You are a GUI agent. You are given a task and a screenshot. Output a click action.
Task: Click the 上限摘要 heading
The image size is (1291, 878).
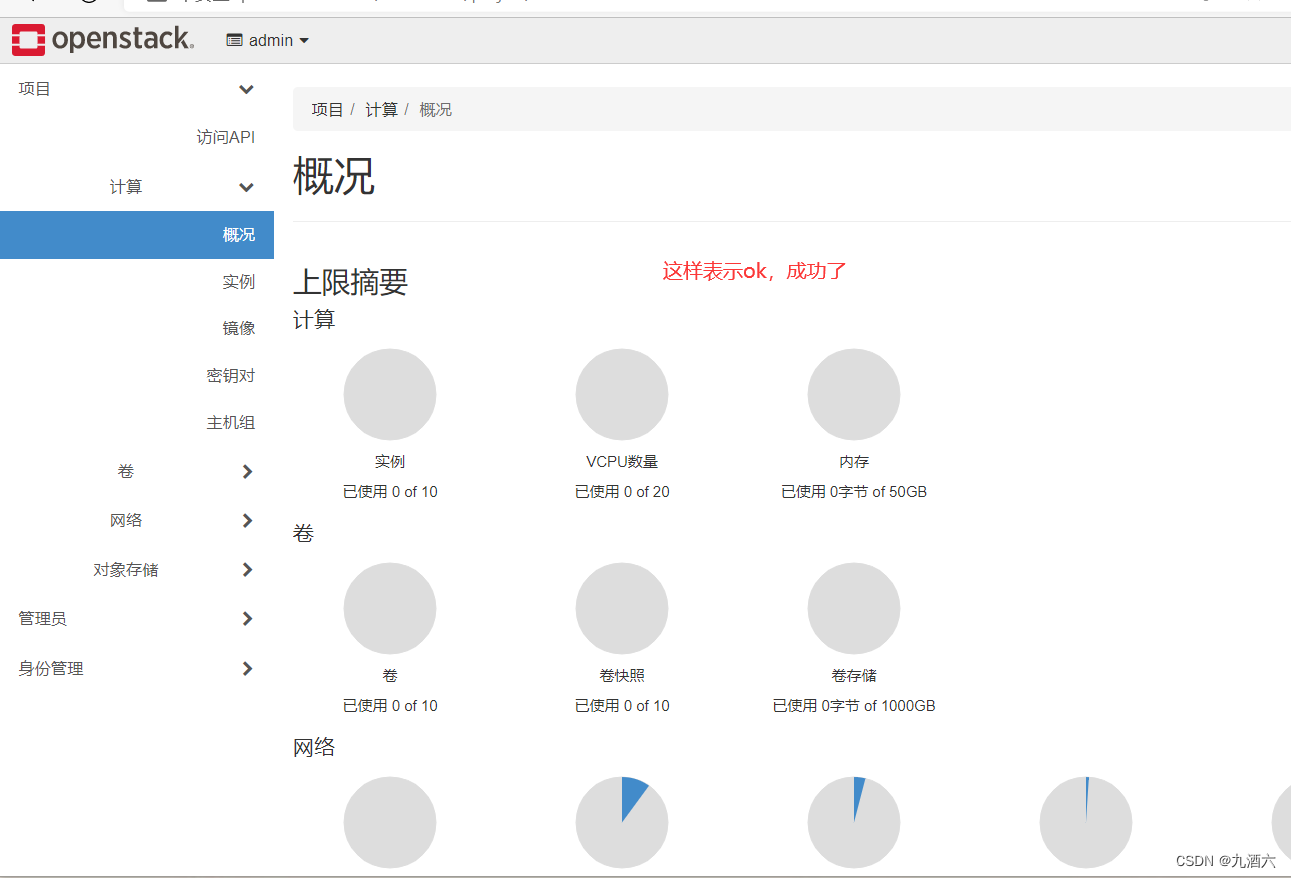(350, 282)
